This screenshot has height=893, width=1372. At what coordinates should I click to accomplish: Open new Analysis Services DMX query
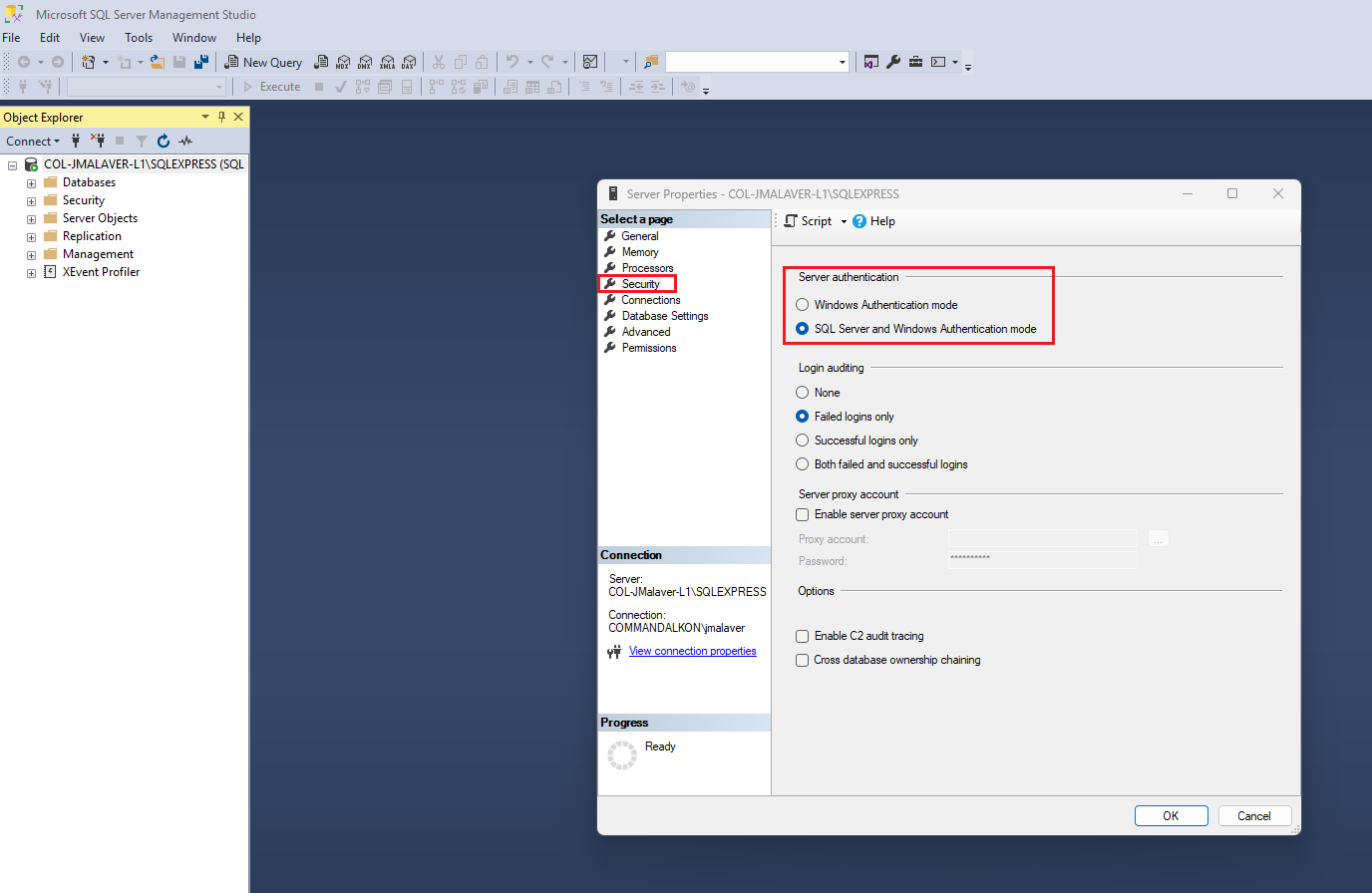[365, 62]
